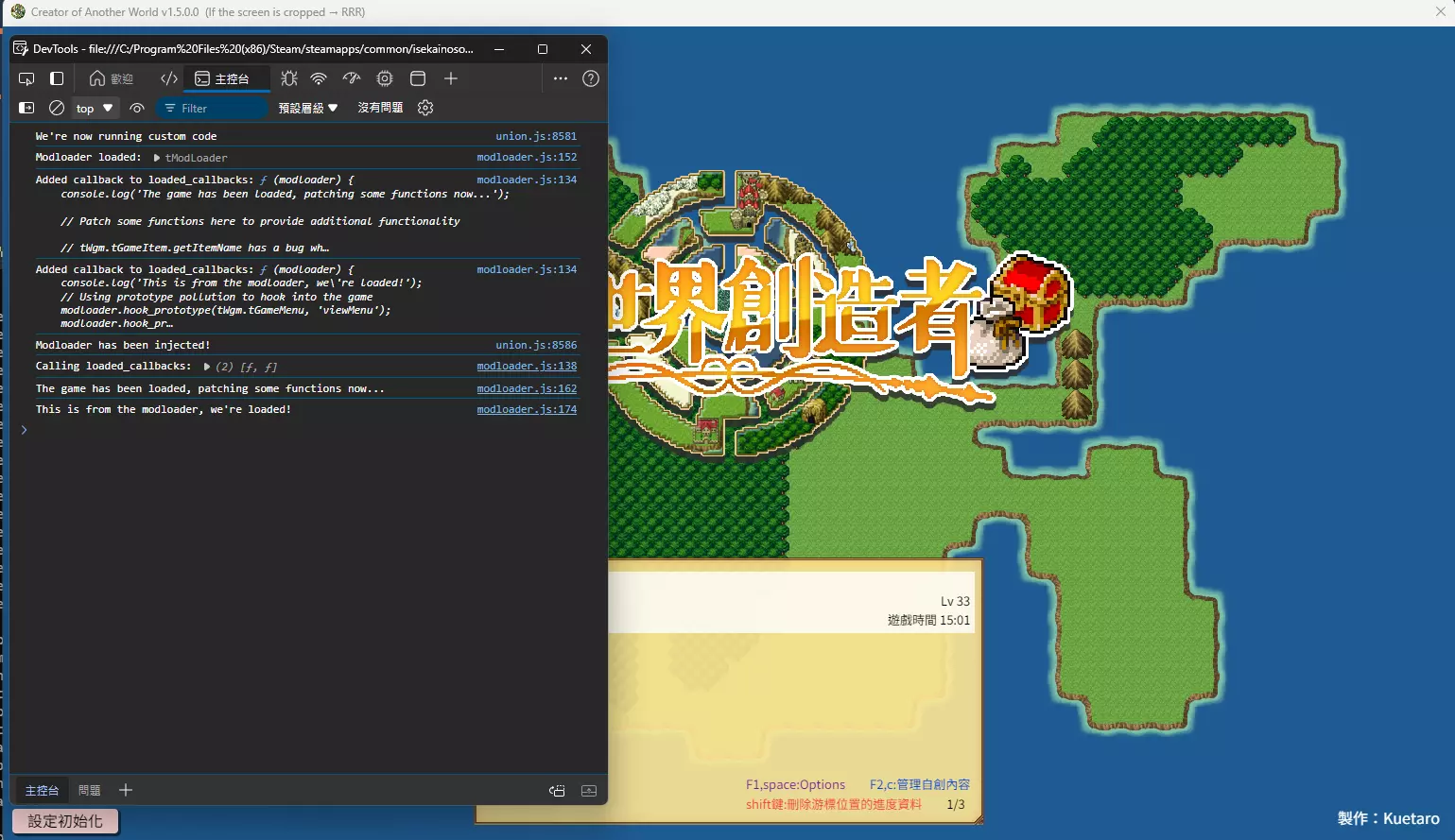
Task: Open source link modloader.js:138
Action: point(527,366)
